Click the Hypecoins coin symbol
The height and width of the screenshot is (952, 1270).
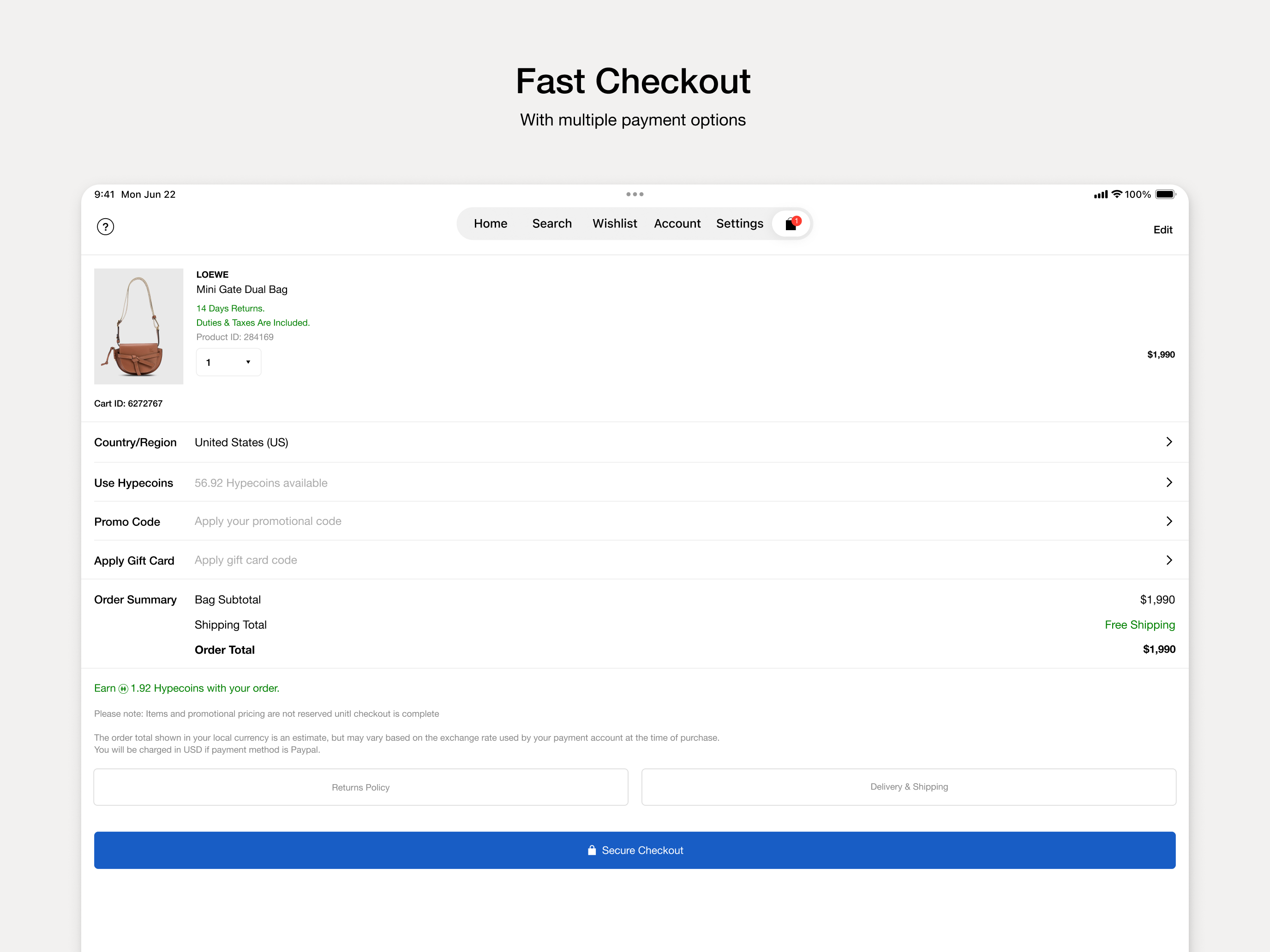(x=123, y=689)
